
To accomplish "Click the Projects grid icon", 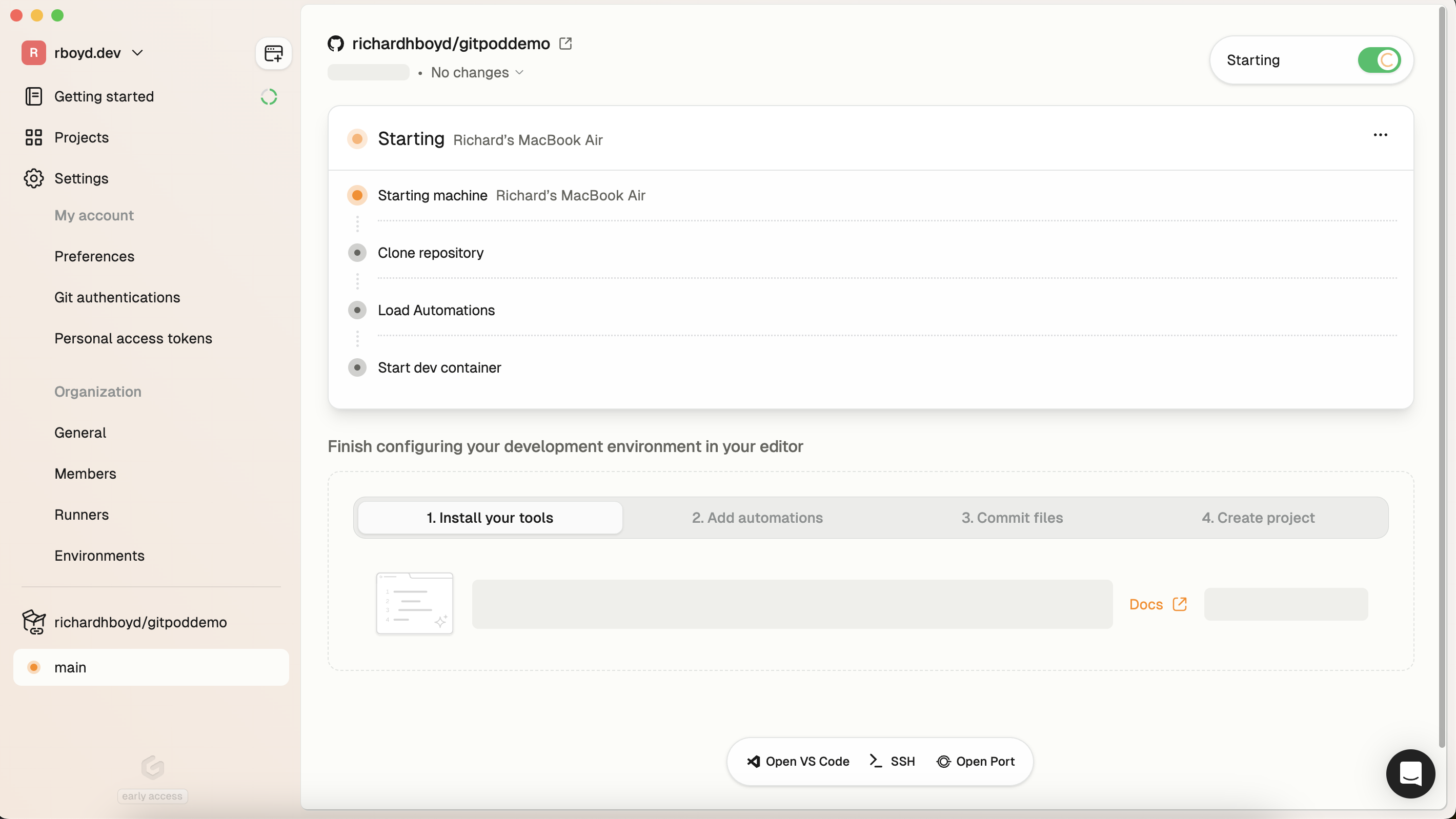I will pos(33,137).
